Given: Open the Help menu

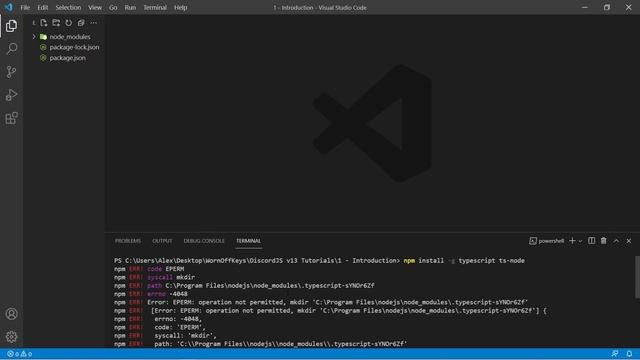Looking at the screenshot, I should [180, 7].
